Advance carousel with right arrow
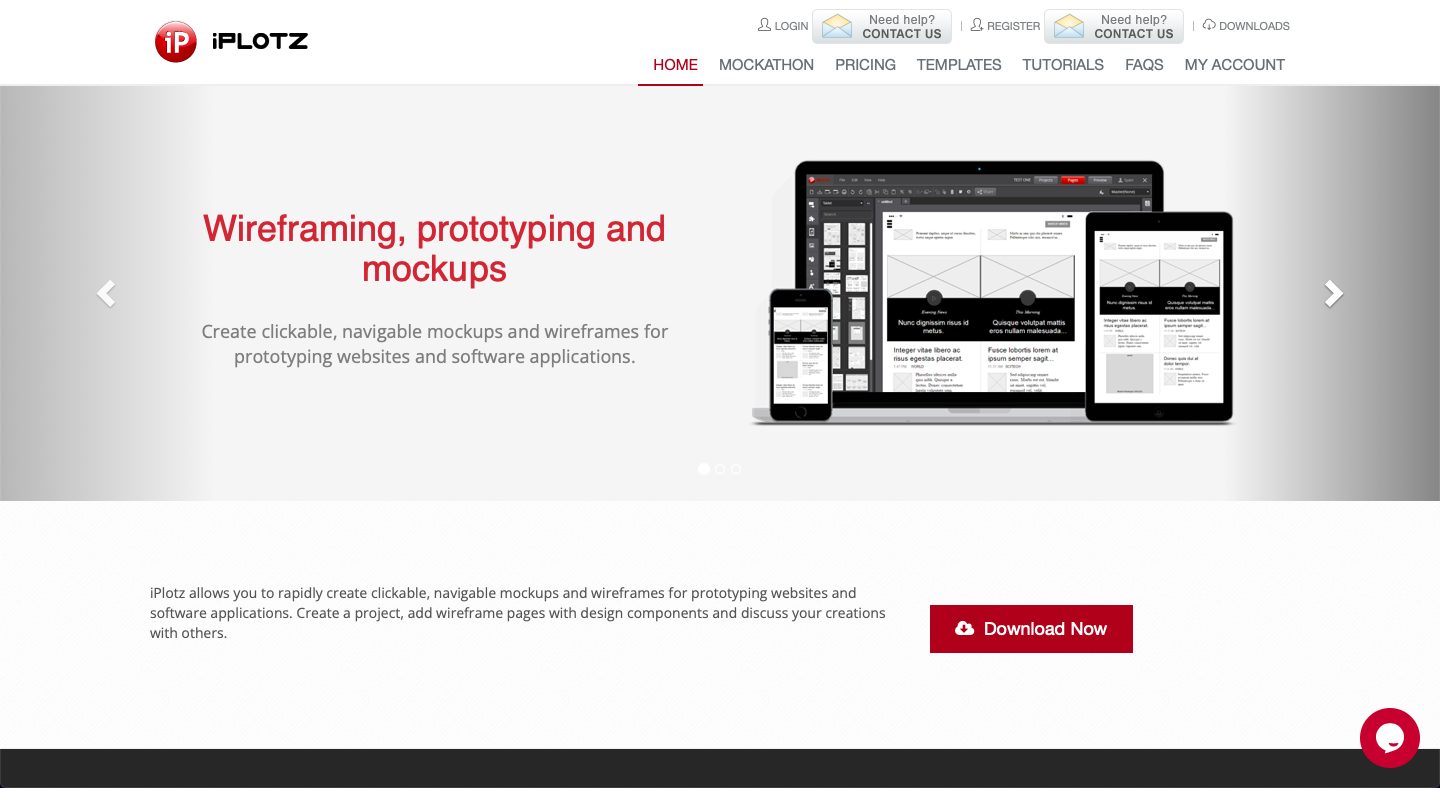 [x=1333, y=293]
